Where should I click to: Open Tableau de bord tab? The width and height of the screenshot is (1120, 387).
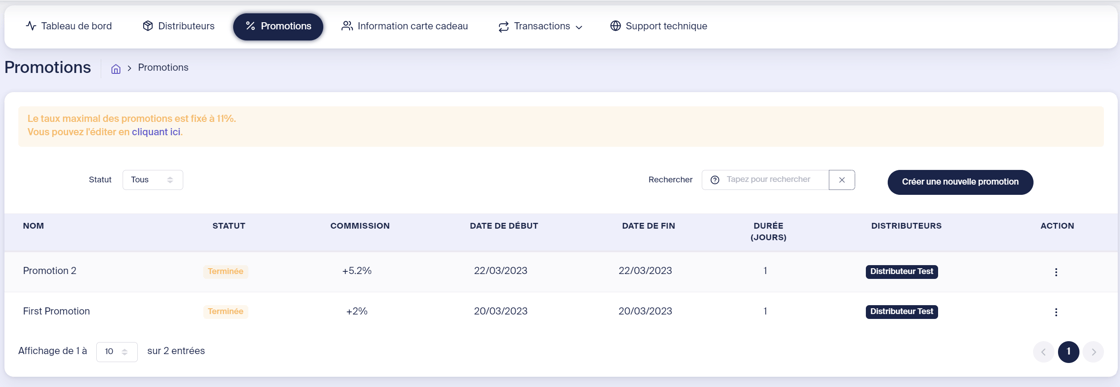[69, 26]
